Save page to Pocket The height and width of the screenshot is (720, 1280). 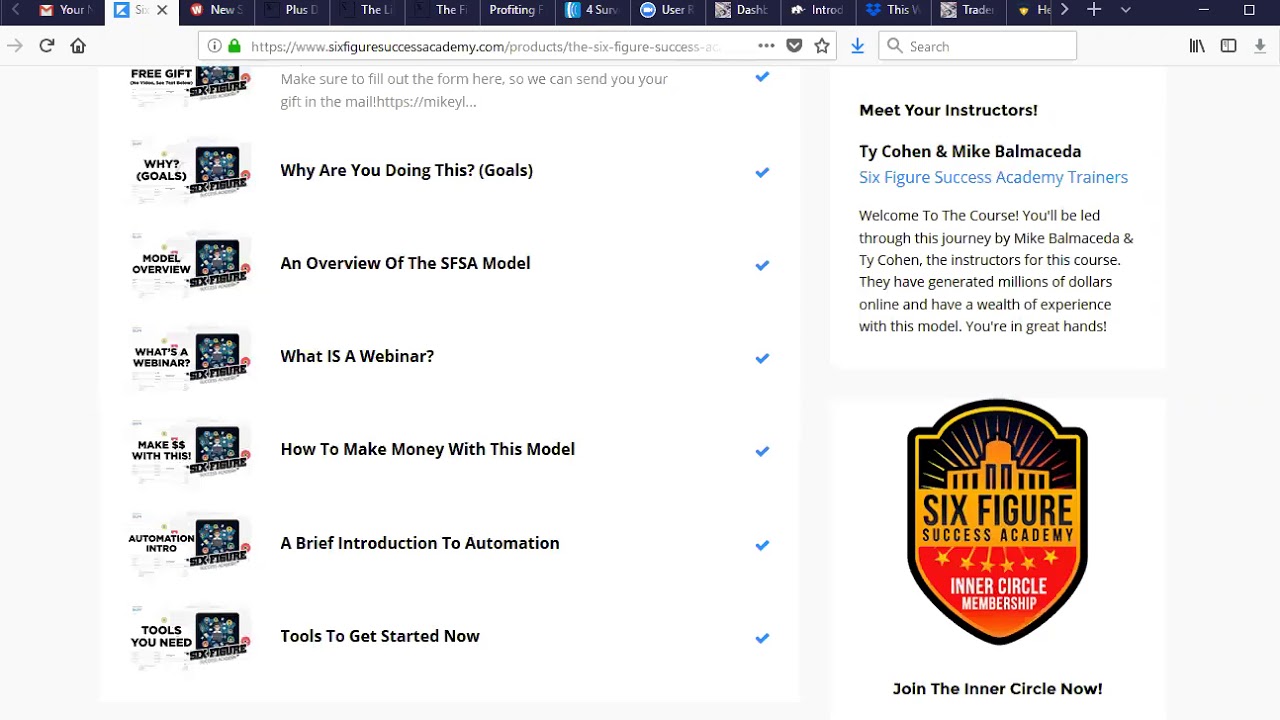point(794,46)
